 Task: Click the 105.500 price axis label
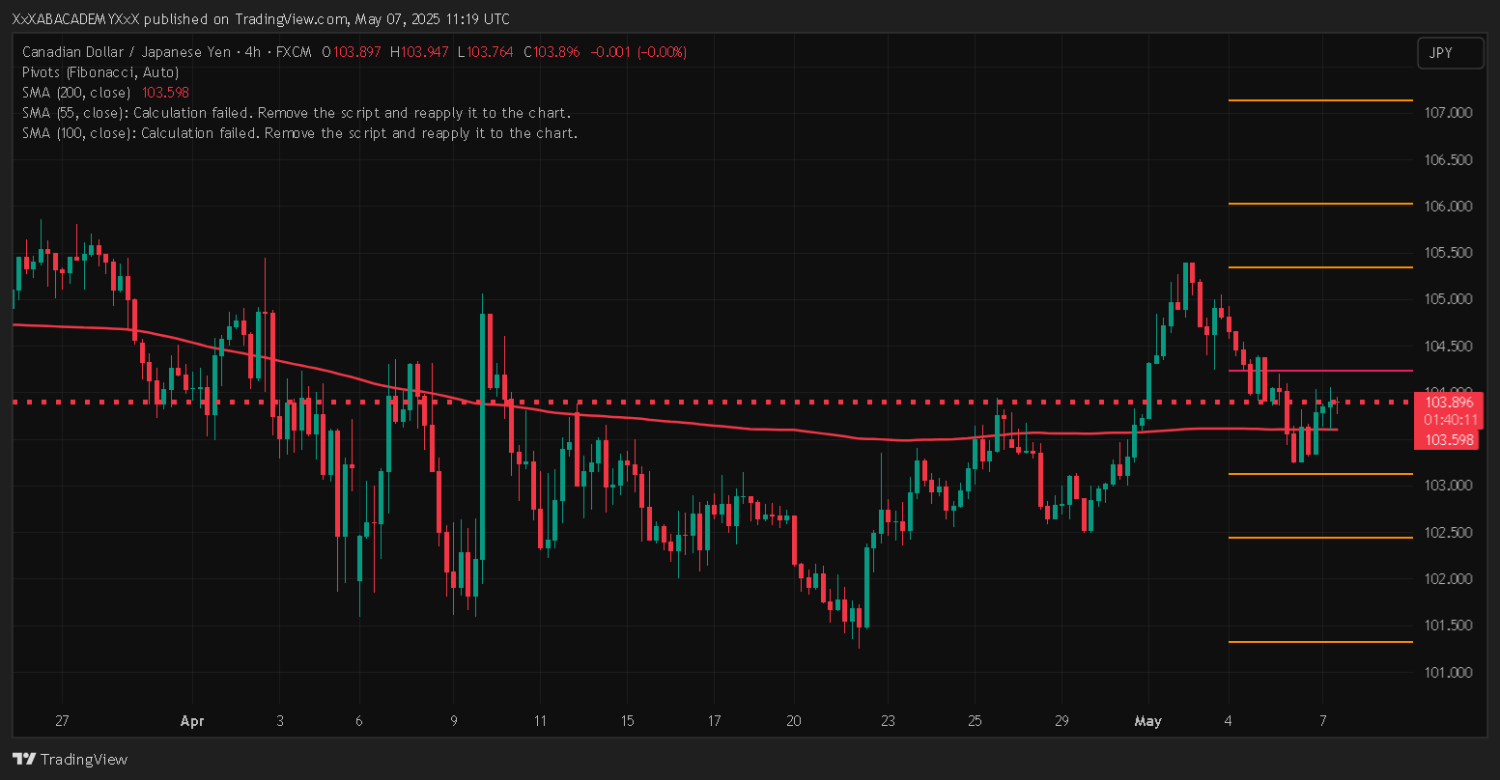1446,253
